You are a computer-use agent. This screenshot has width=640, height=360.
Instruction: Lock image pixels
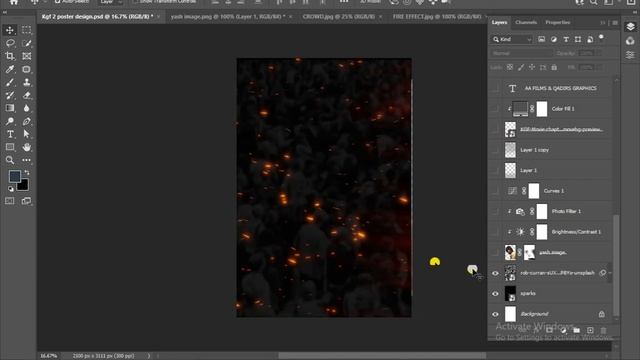[521, 67]
